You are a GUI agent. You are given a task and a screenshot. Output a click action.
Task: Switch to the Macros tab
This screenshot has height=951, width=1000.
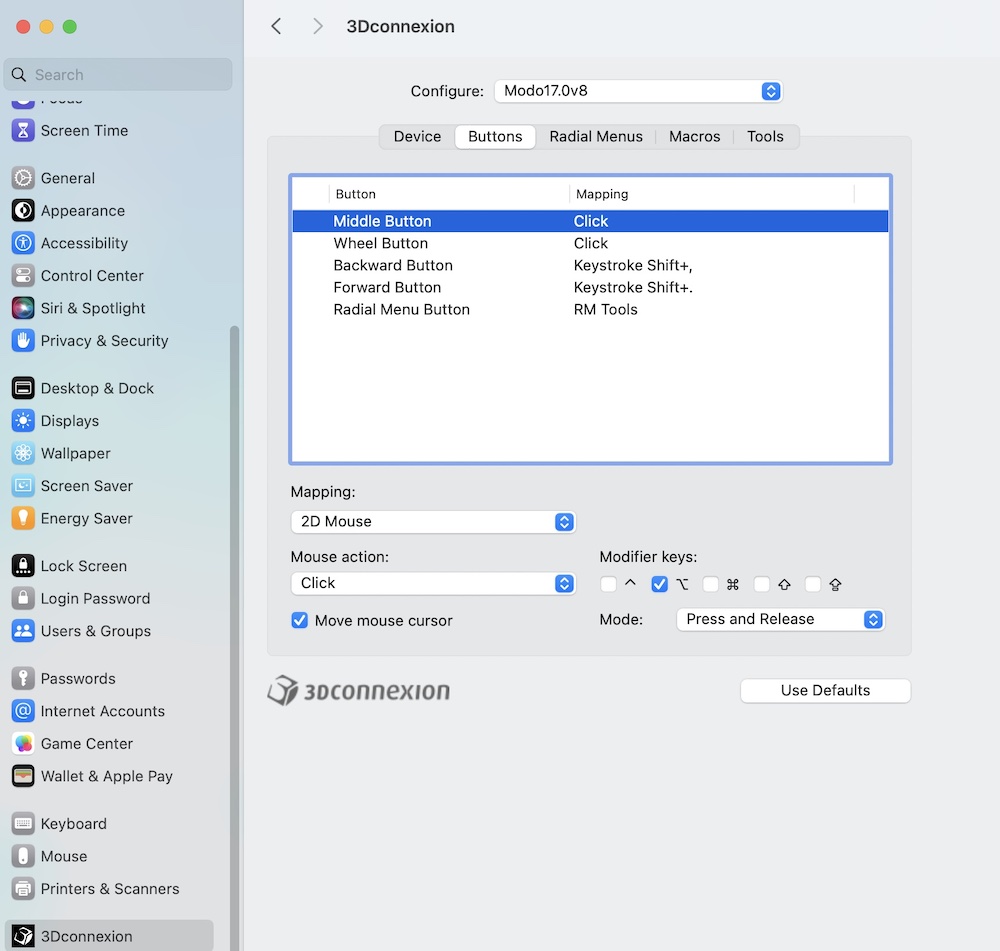tap(695, 136)
